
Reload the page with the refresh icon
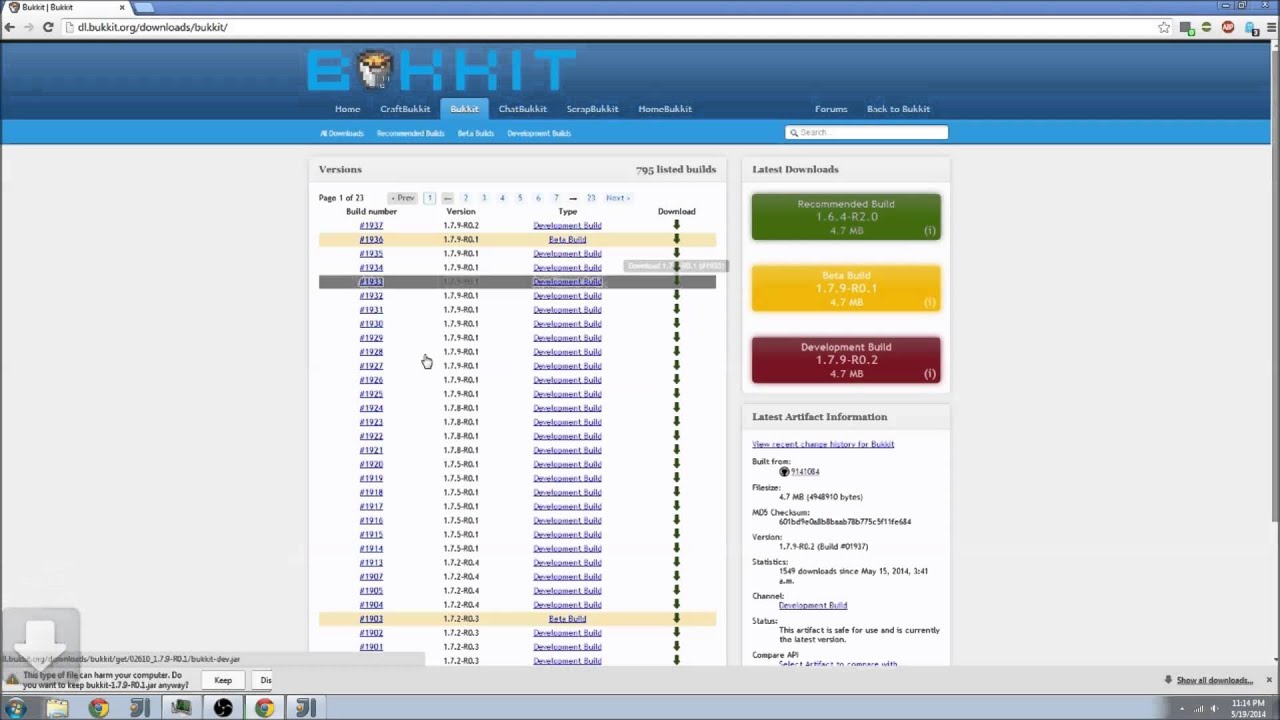(47, 27)
